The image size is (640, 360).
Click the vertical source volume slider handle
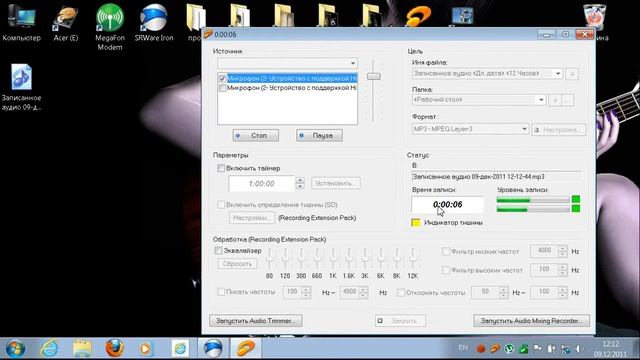(373, 76)
